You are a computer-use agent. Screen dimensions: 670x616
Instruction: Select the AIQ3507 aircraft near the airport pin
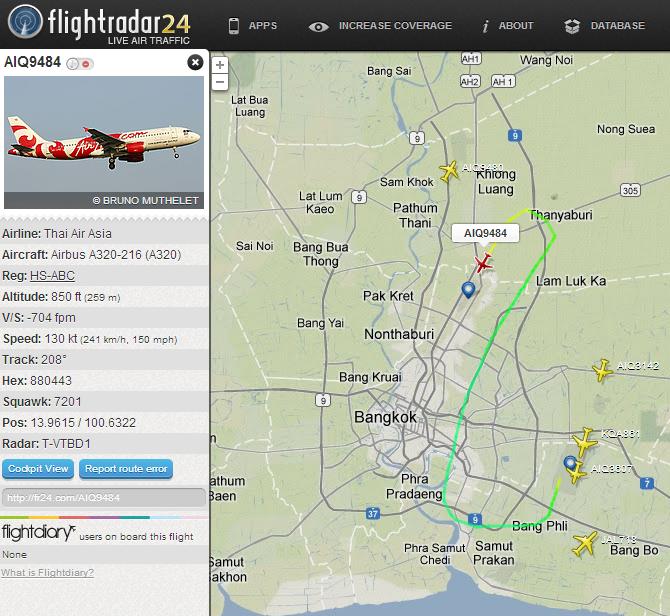576,473
